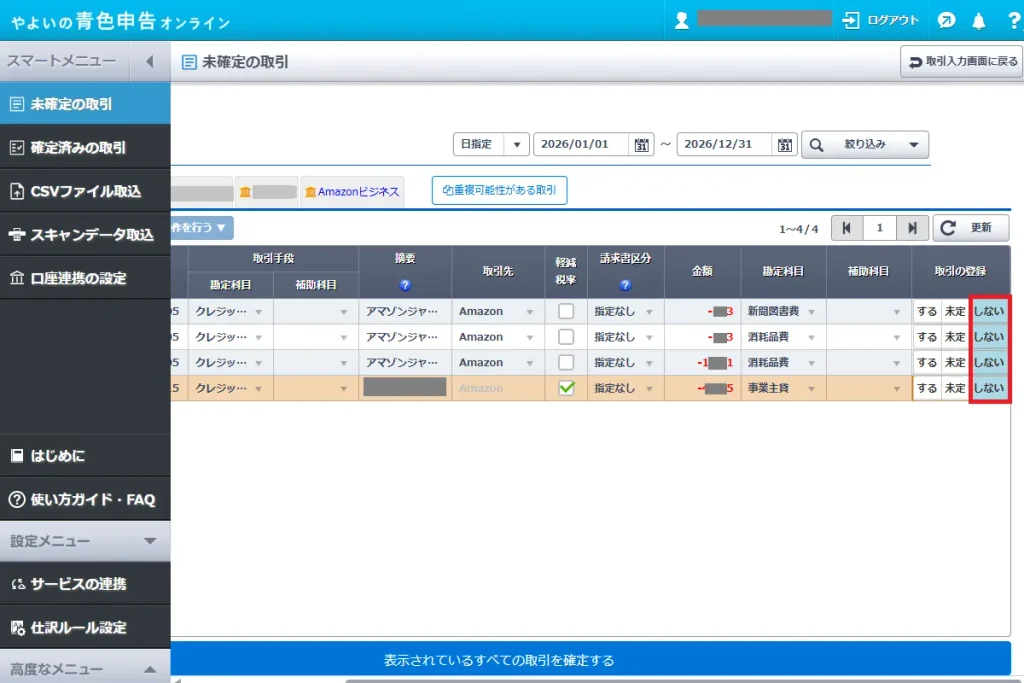Click the 取引の登録 column header
The width and height of the screenshot is (1024, 683).
coord(961,272)
